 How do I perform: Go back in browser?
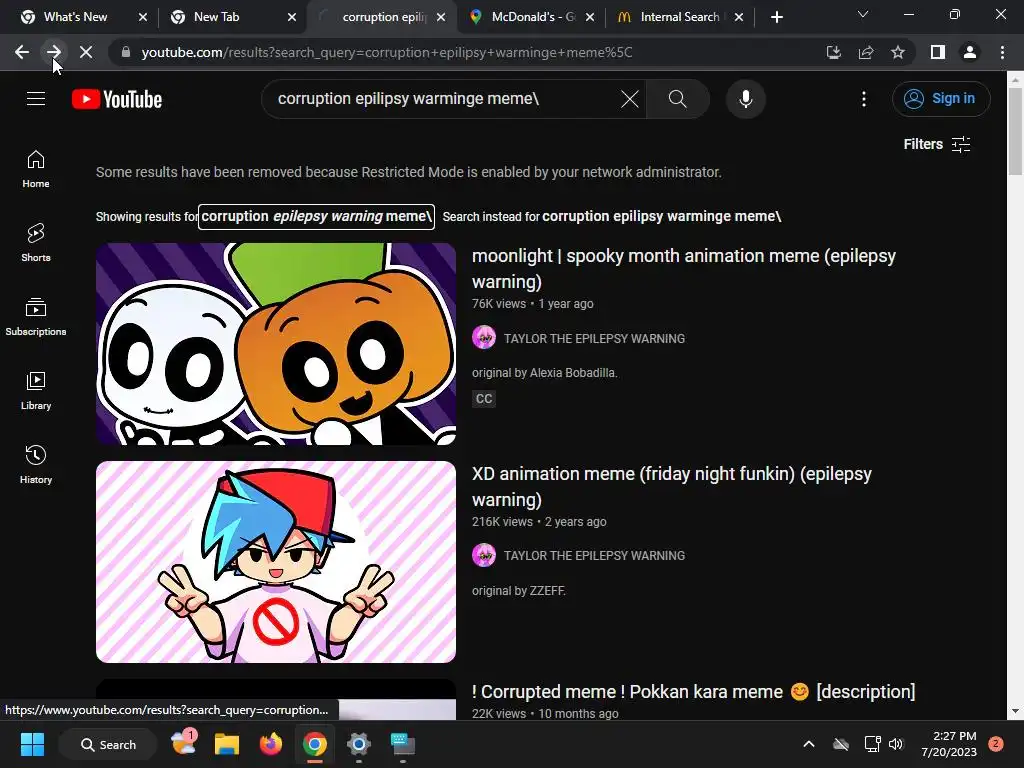coord(22,52)
